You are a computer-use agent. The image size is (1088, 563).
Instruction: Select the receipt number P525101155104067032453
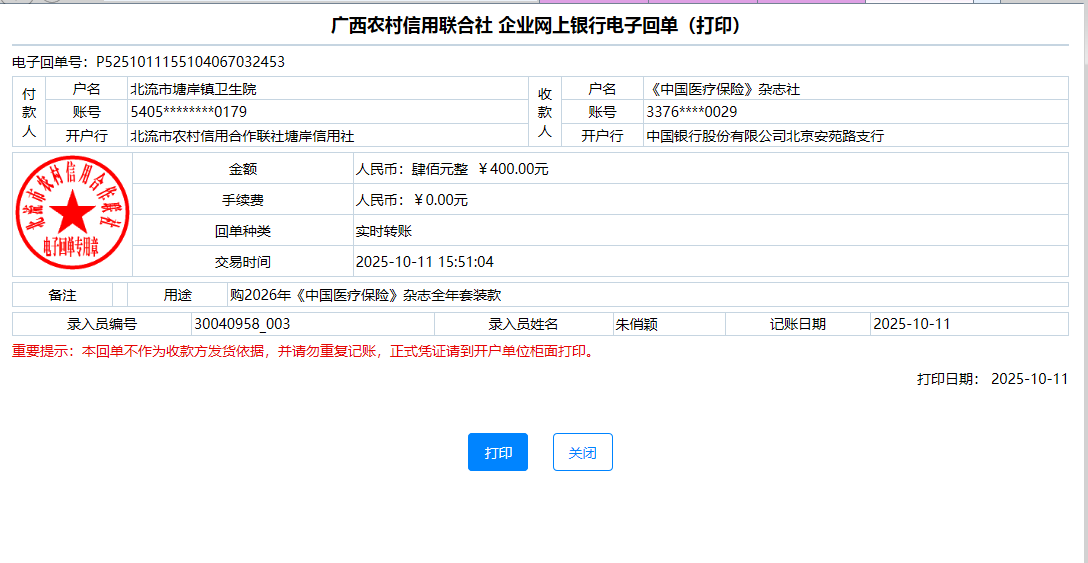(190, 62)
